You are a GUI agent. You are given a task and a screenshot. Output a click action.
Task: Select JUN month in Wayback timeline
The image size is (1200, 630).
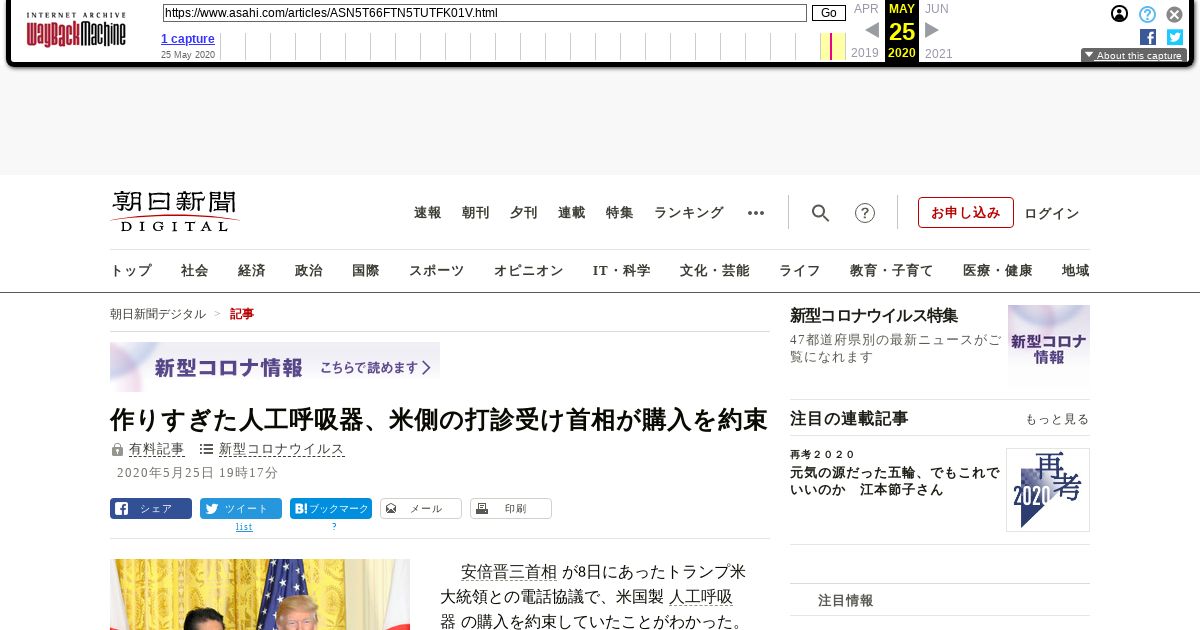click(x=937, y=9)
